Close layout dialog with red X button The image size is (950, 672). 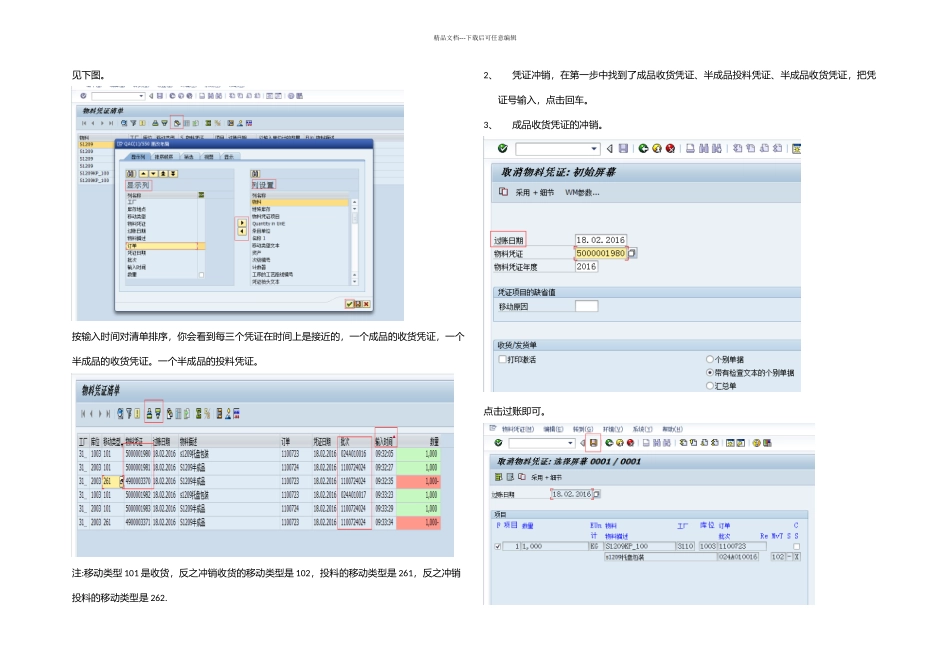[367, 304]
